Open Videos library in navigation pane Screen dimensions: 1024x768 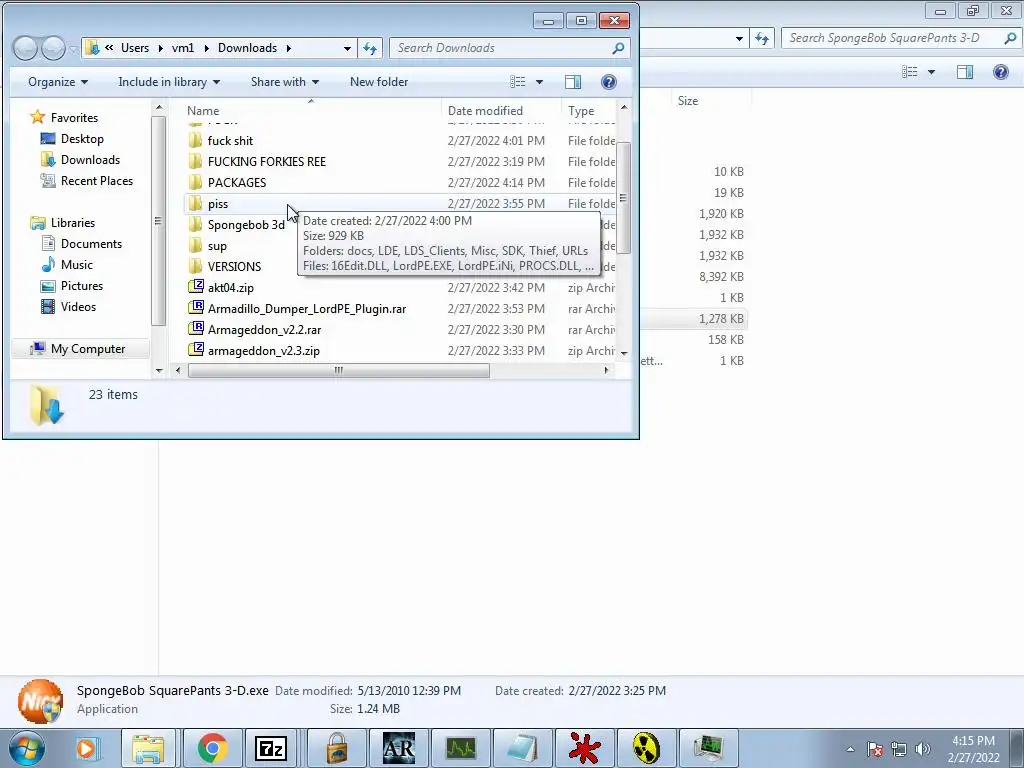pos(78,306)
